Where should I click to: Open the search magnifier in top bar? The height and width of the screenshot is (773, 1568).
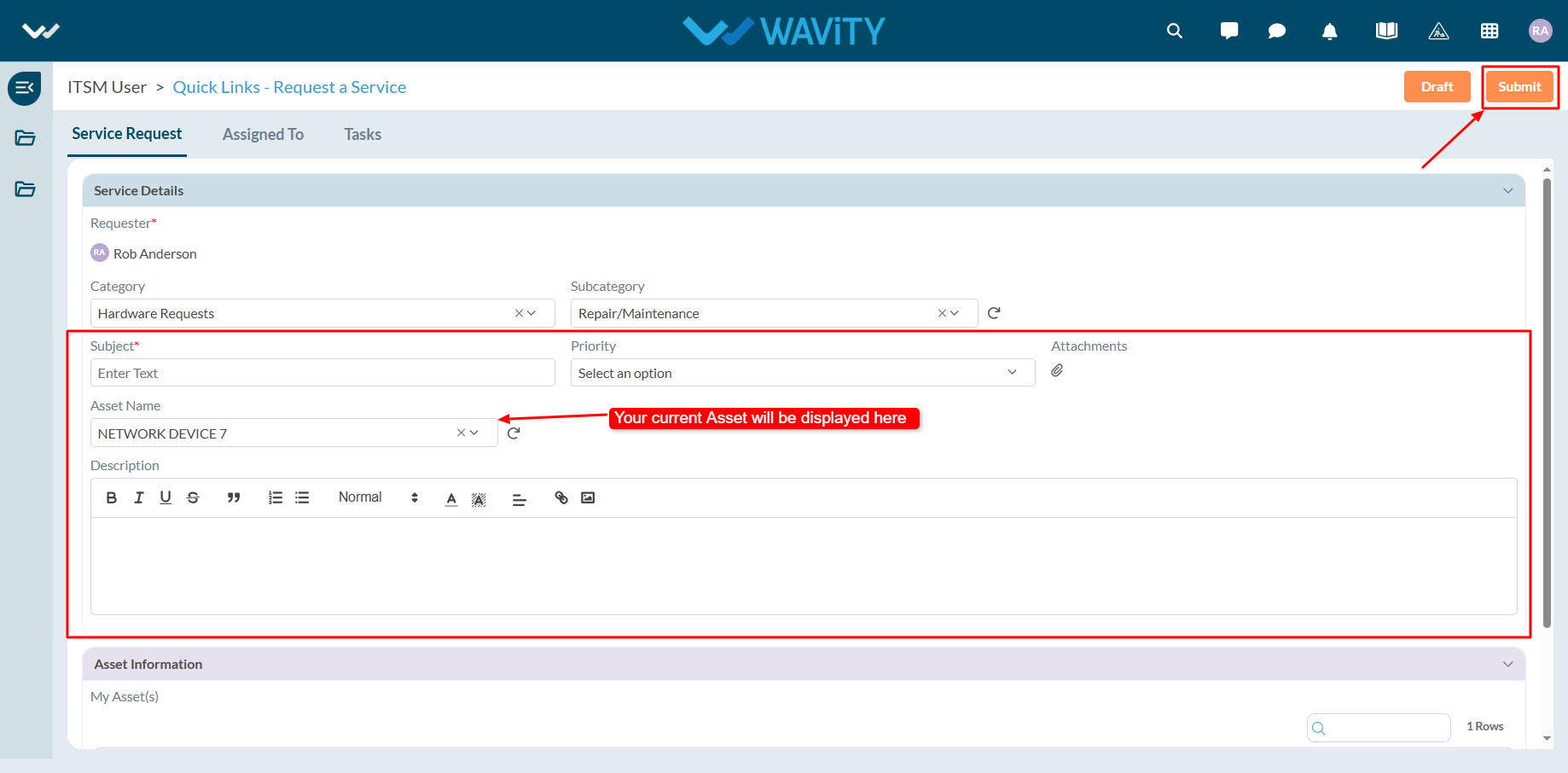[x=1175, y=31]
